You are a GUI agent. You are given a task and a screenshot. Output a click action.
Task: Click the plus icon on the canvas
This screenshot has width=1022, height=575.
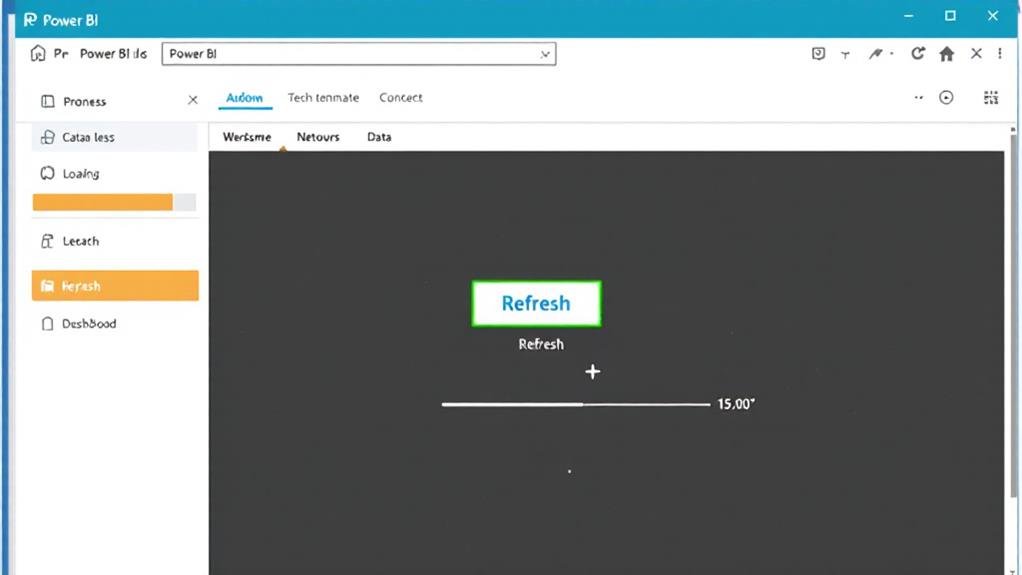tap(592, 372)
